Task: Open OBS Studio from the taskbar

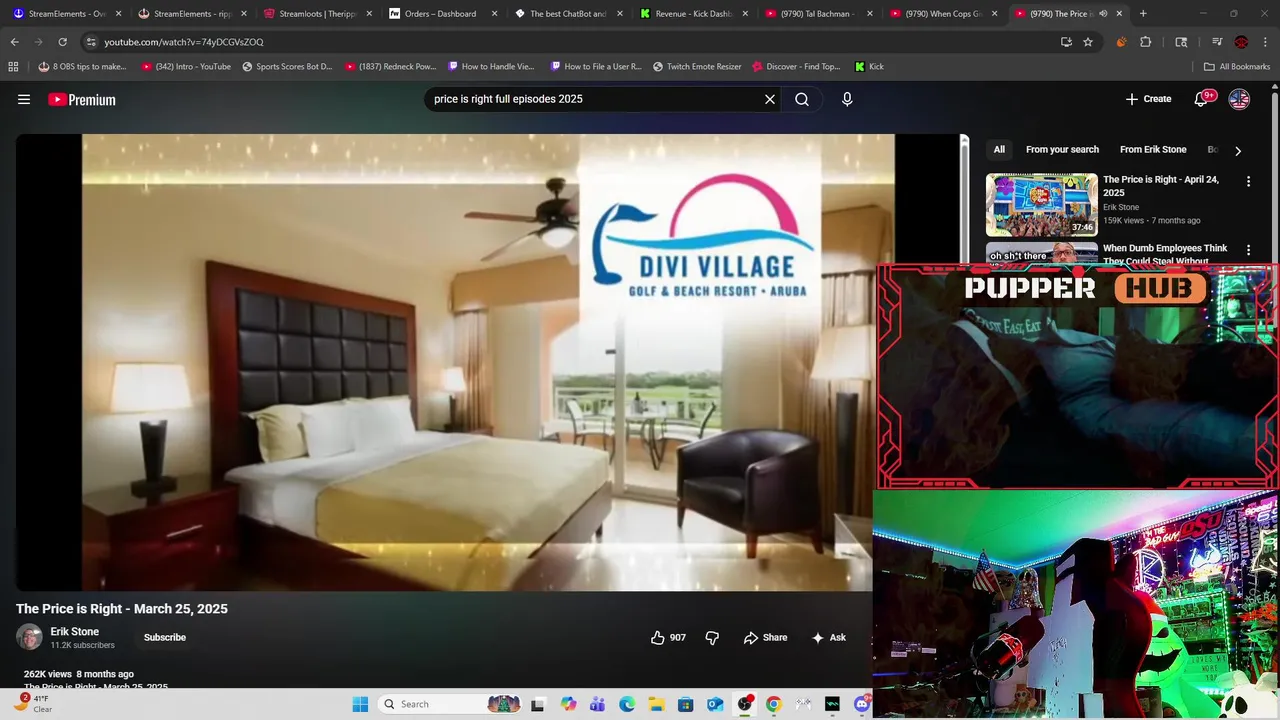Action: (744, 704)
